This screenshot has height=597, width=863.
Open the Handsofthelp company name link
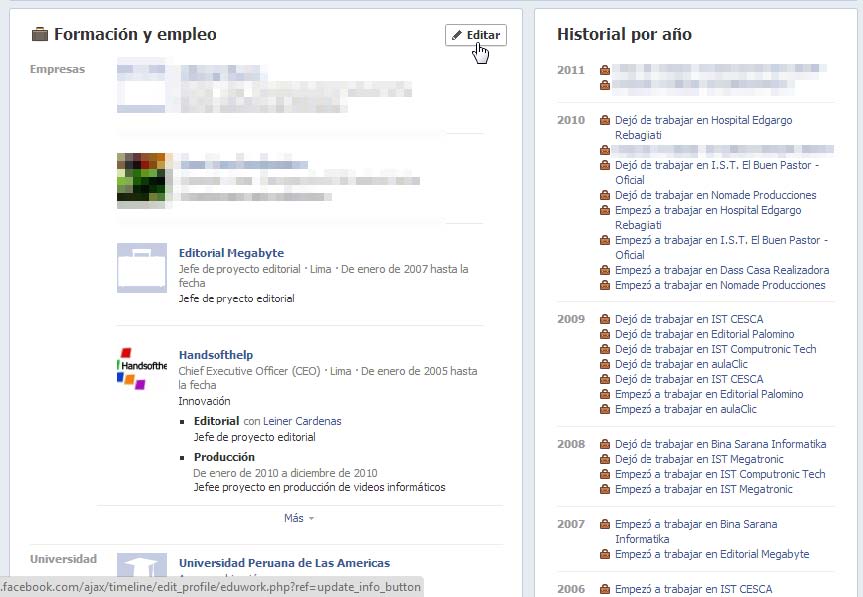click(x=216, y=355)
